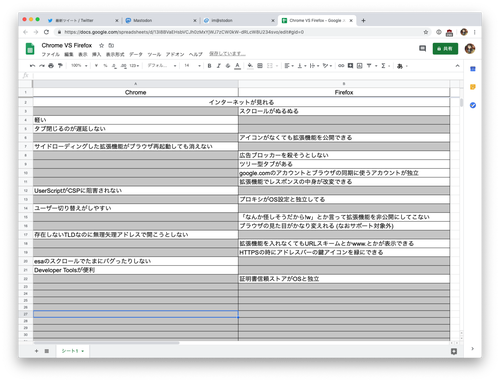Open text rotation dropdown
Screen dimensions: 500x382
[x=327, y=66]
